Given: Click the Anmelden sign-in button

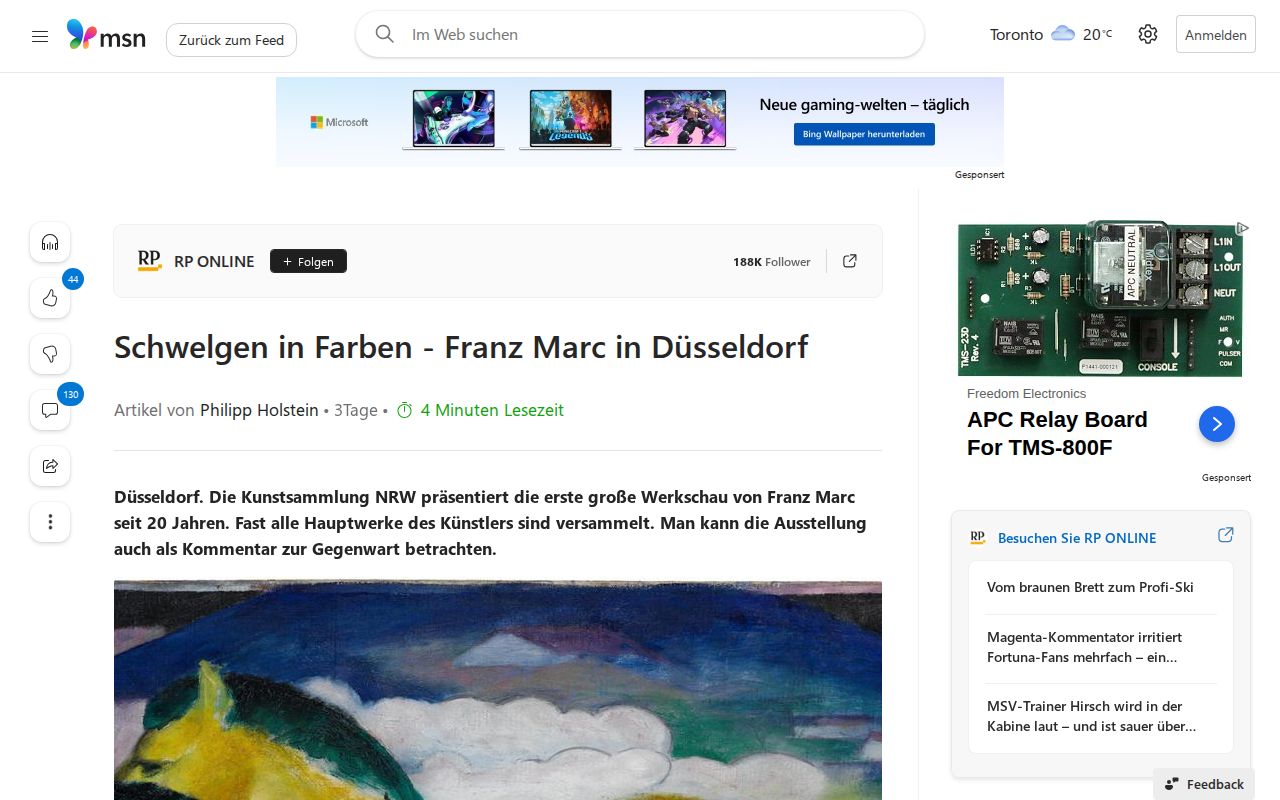Looking at the screenshot, I should (1216, 35).
